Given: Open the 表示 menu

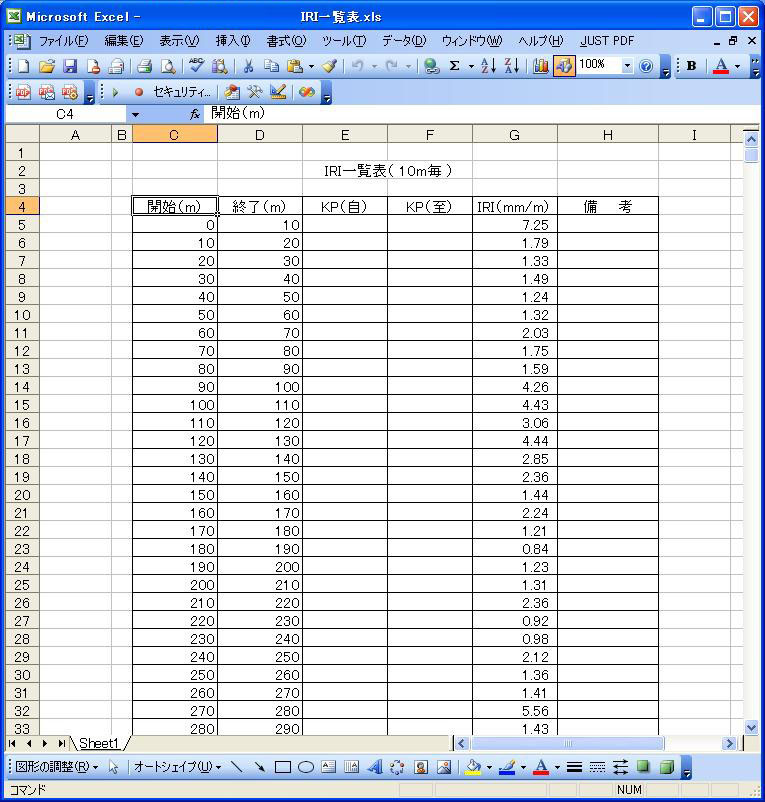Looking at the screenshot, I should pyautogui.click(x=179, y=41).
